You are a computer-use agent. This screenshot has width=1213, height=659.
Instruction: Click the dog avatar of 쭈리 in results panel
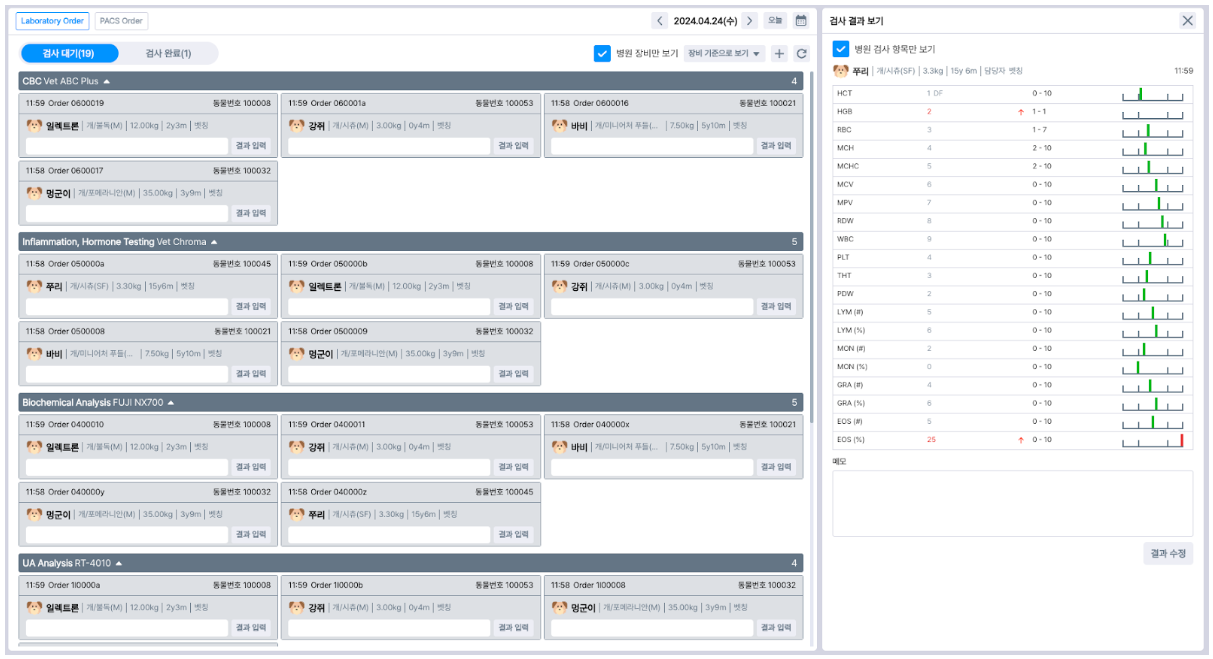pos(841,71)
